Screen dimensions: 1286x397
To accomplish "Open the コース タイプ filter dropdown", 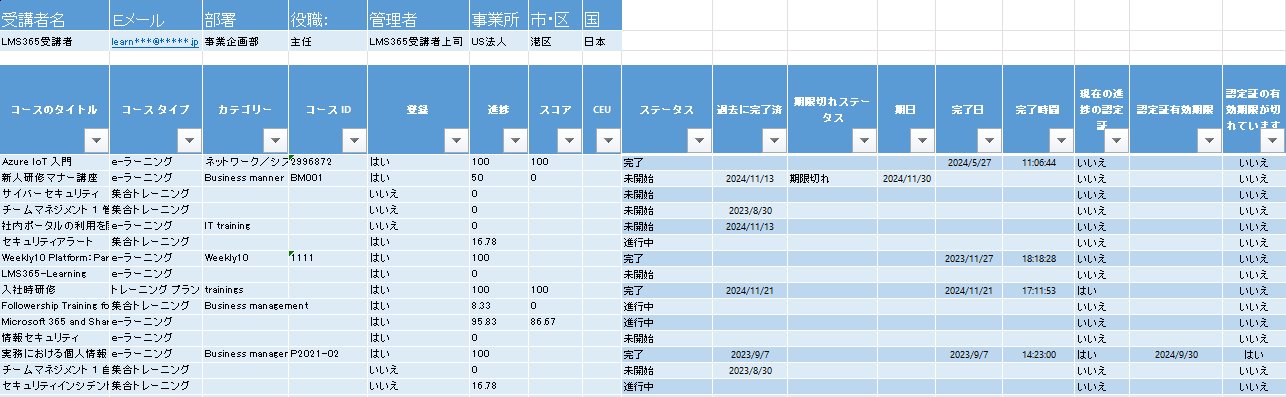I will (x=190, y=140).
